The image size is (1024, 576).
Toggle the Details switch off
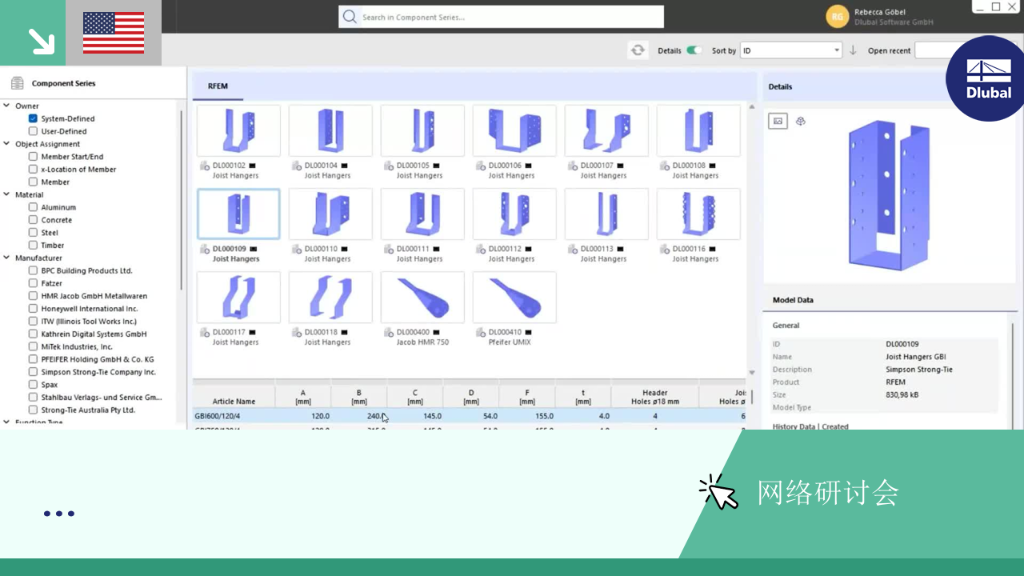(x=694, y=50)
